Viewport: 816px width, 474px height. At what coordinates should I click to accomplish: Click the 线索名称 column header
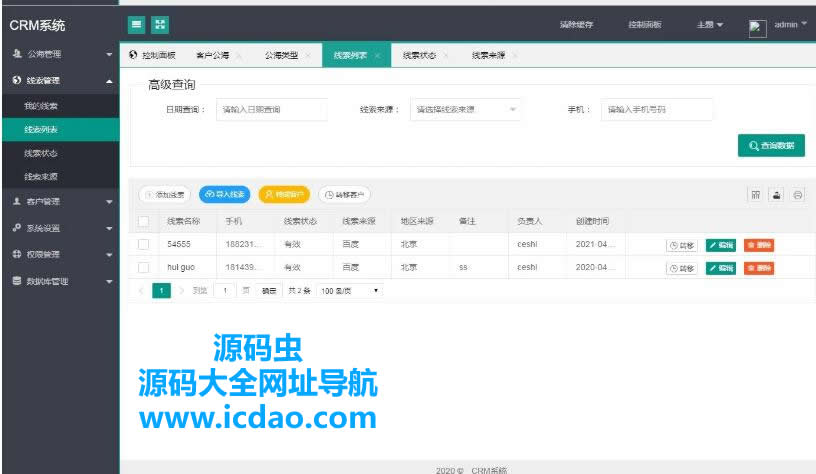click(184, 222)
